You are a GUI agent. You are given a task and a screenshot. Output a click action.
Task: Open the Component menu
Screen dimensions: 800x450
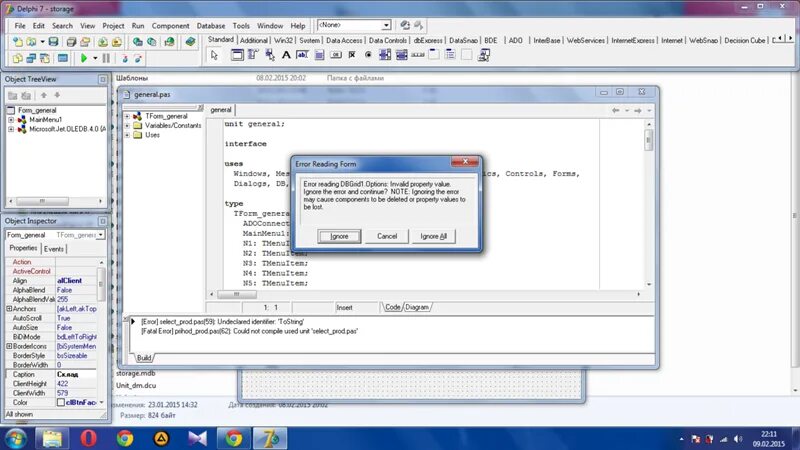pos(170,26)
